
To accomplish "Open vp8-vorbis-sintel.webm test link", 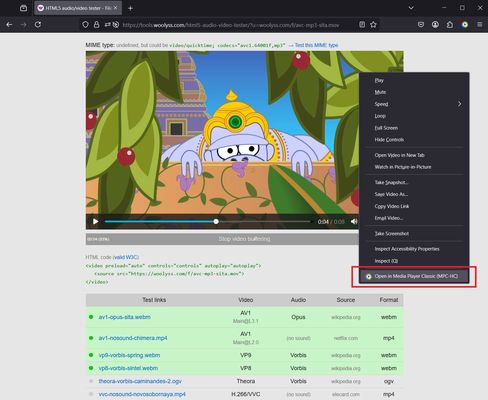I will [128, 368].
